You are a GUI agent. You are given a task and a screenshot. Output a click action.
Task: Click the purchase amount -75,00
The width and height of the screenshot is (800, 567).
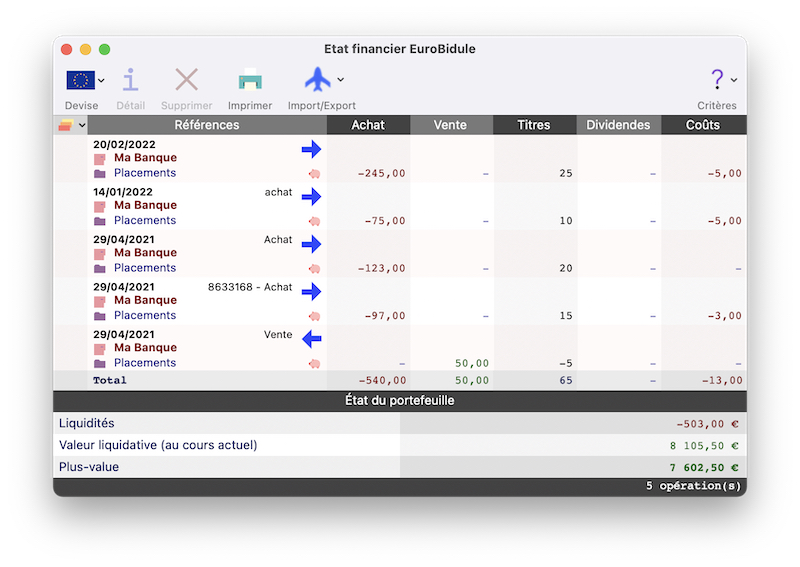point(385,221)
